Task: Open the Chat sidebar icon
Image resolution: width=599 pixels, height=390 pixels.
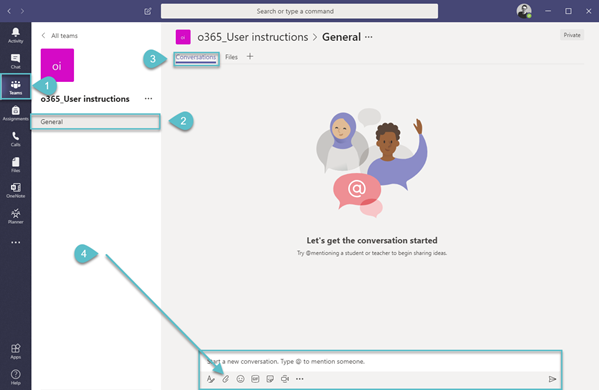Action: [15, 61]
